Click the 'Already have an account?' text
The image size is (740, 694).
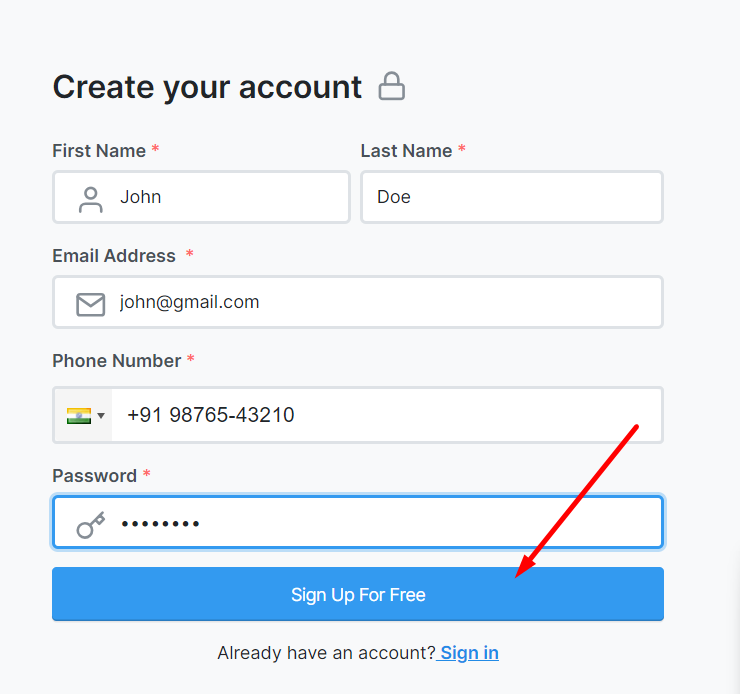pos(326,653)
